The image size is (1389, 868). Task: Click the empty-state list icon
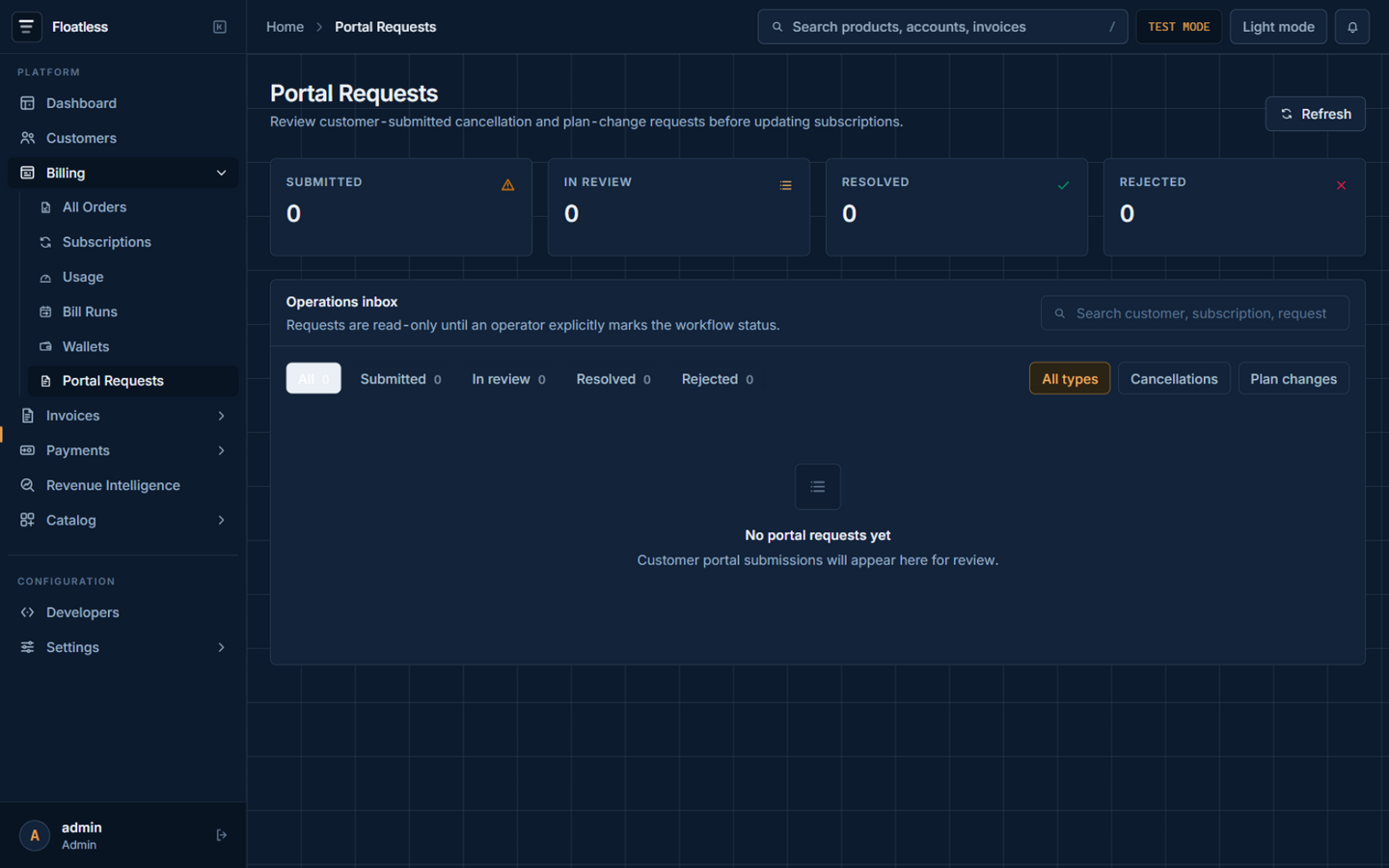(818, 487)
